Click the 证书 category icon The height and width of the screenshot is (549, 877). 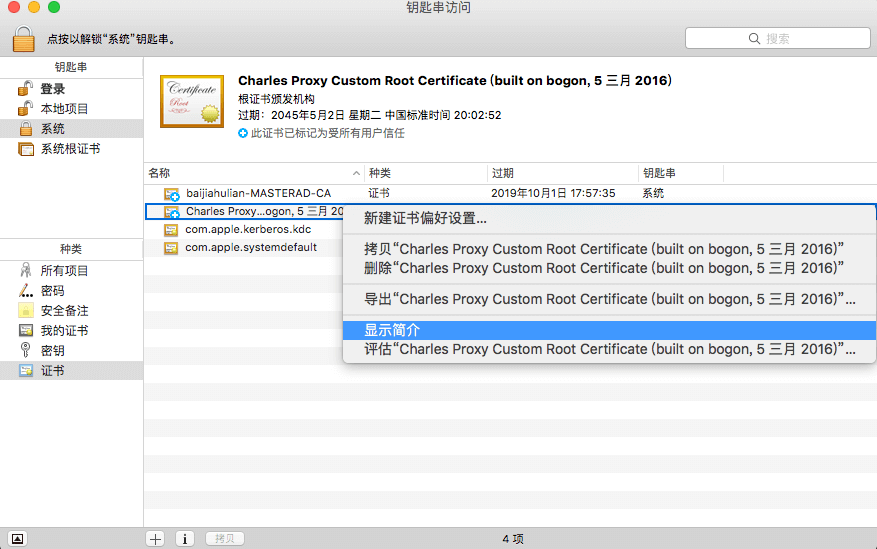point(26,370)
